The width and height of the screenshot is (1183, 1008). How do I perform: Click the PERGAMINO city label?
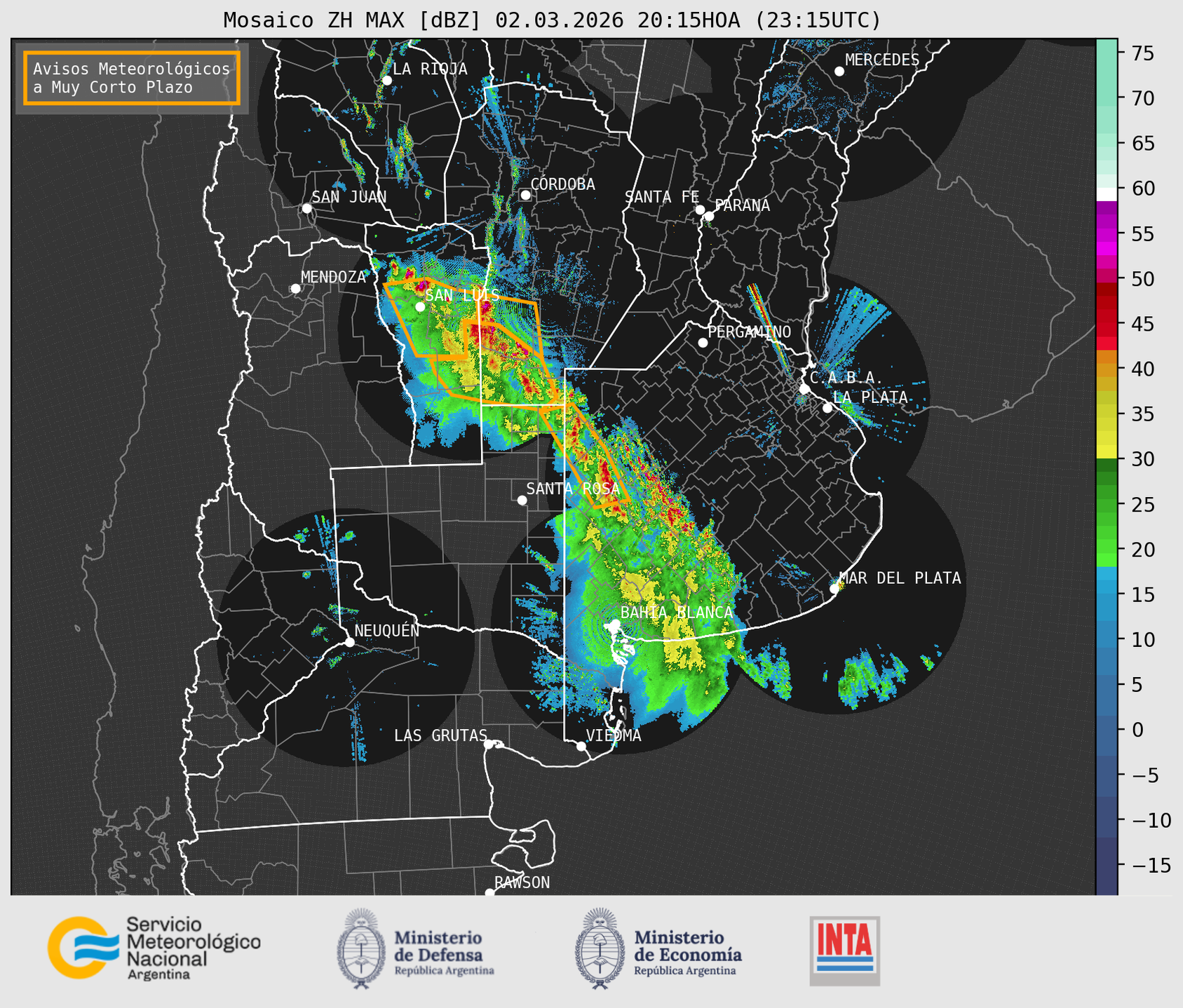(749, 332)
